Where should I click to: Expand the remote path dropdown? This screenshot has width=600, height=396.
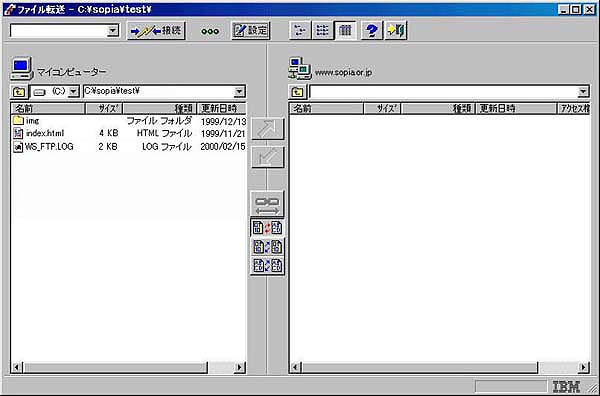[583, 91]
